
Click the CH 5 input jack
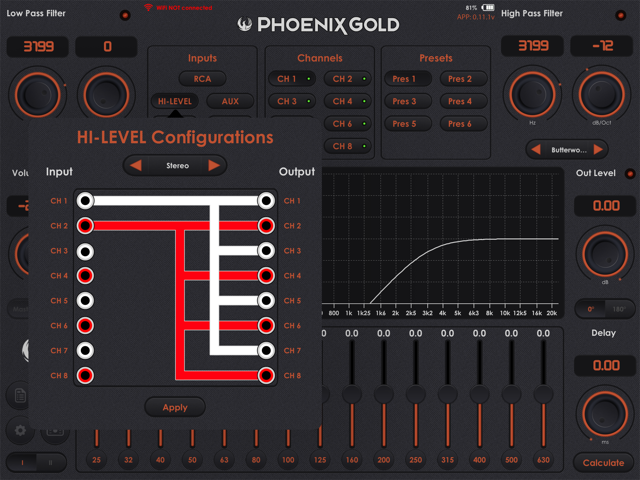(85, 301)
